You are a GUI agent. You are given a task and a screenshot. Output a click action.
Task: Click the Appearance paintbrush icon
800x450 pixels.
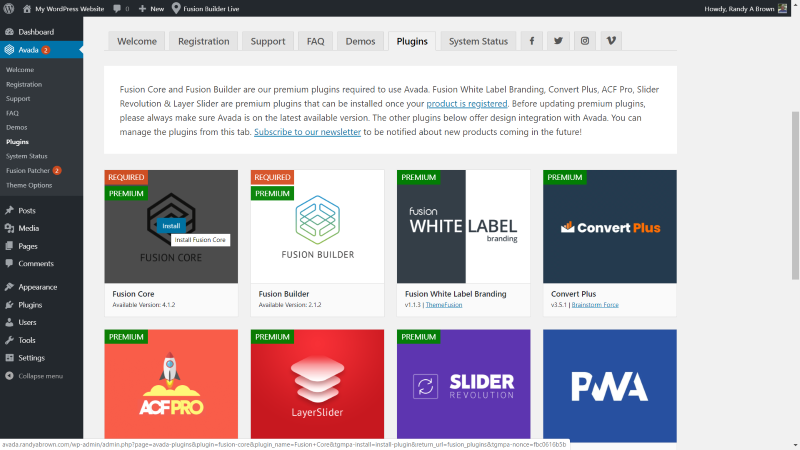click(x=9, y=287)
